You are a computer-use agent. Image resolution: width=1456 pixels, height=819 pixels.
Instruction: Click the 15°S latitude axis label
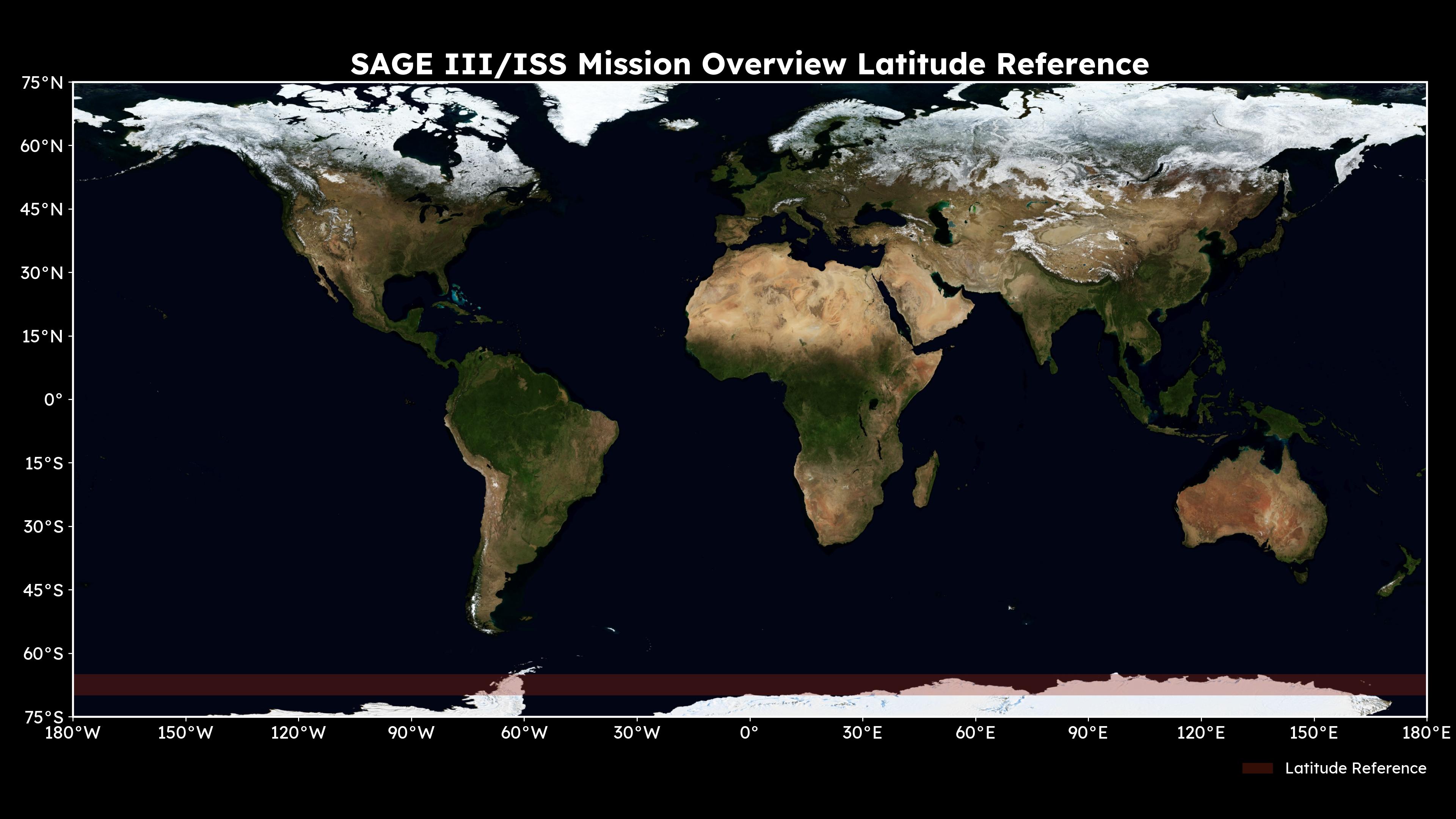[44, 463]
